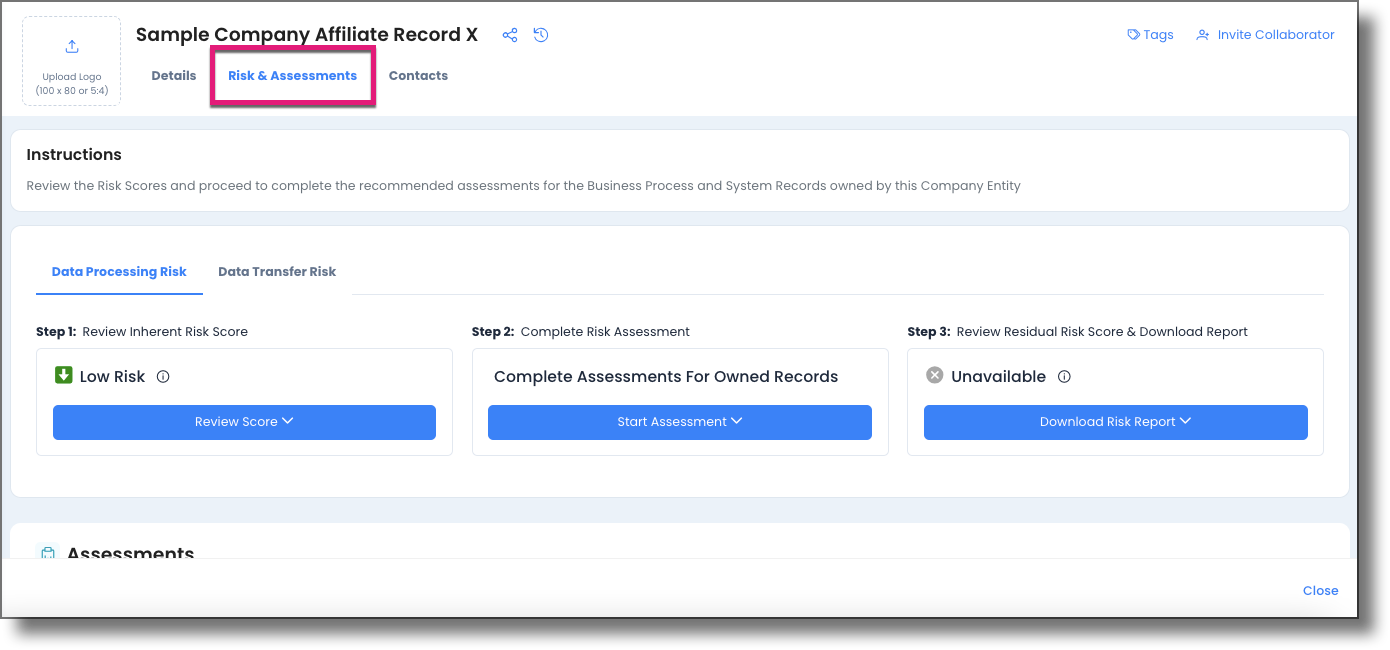
Task: Click the gray Unavailable status icon
Action: click(933, 376)
